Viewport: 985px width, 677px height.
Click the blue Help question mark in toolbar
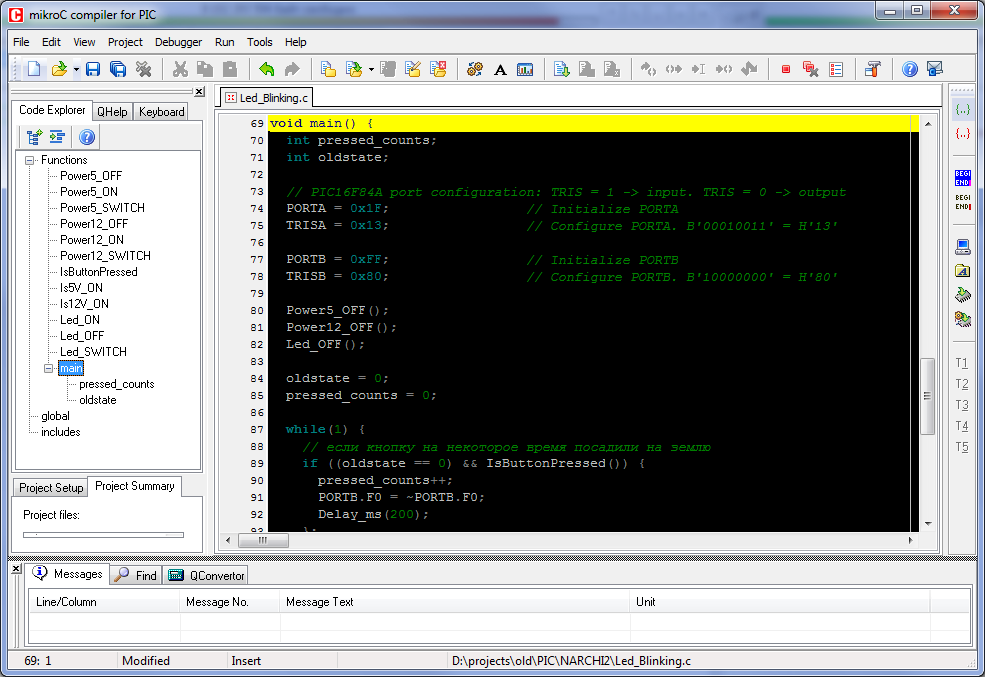point(910,69)
